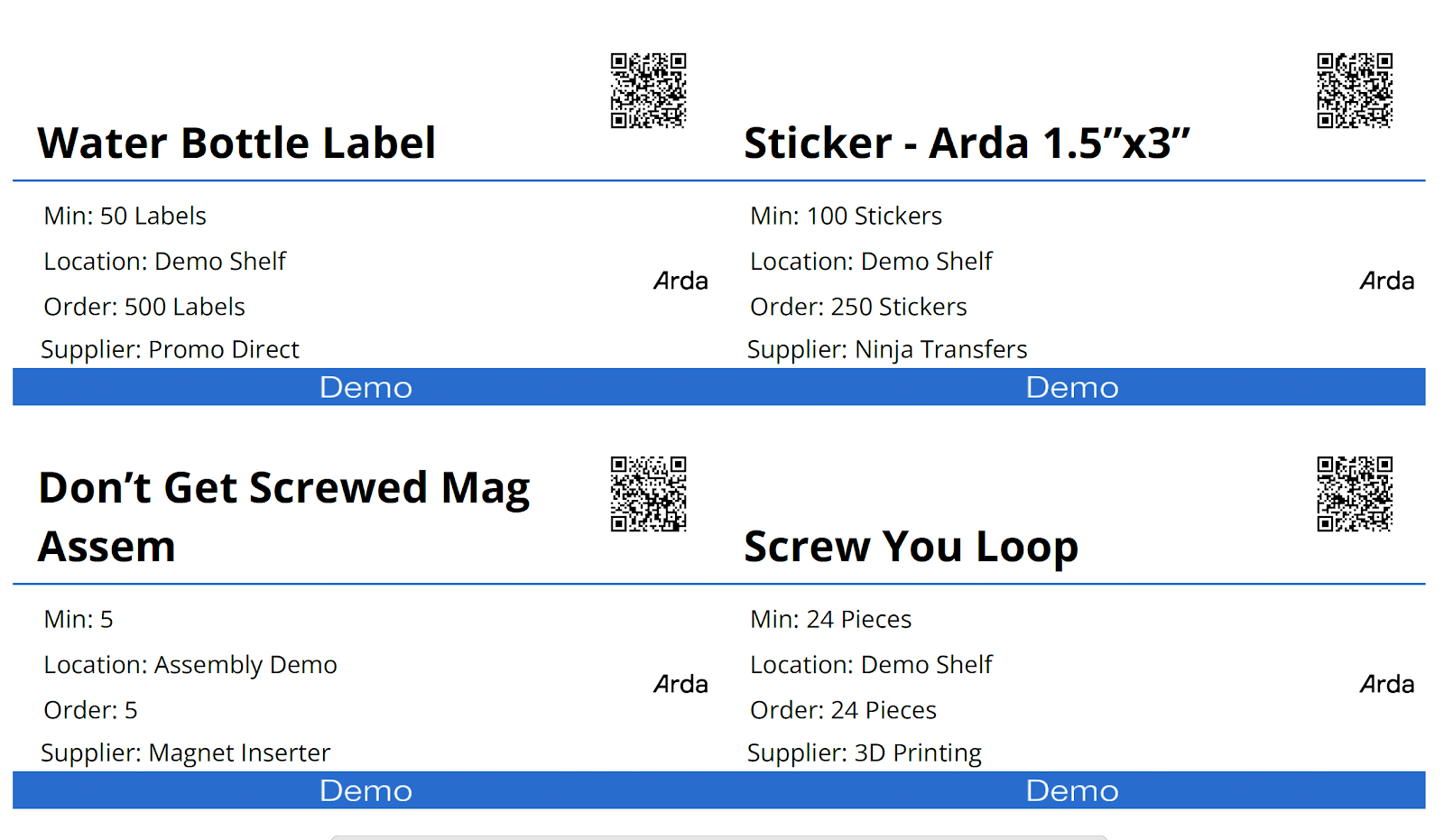1444x840 pixels.
Task: Click the Demo bar under Water Bottle Label
Action: point(366,387)
